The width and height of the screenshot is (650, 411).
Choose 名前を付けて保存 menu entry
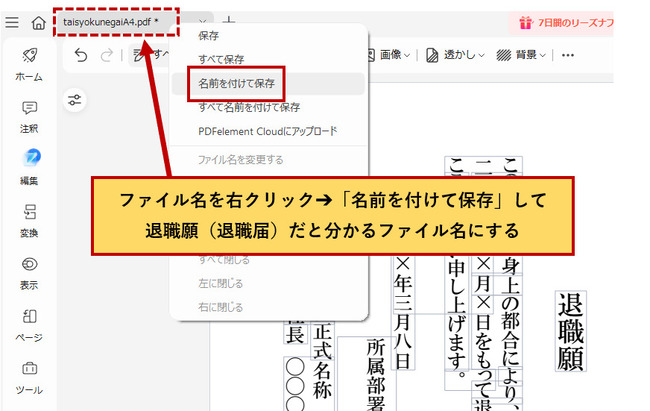(268, 84)
